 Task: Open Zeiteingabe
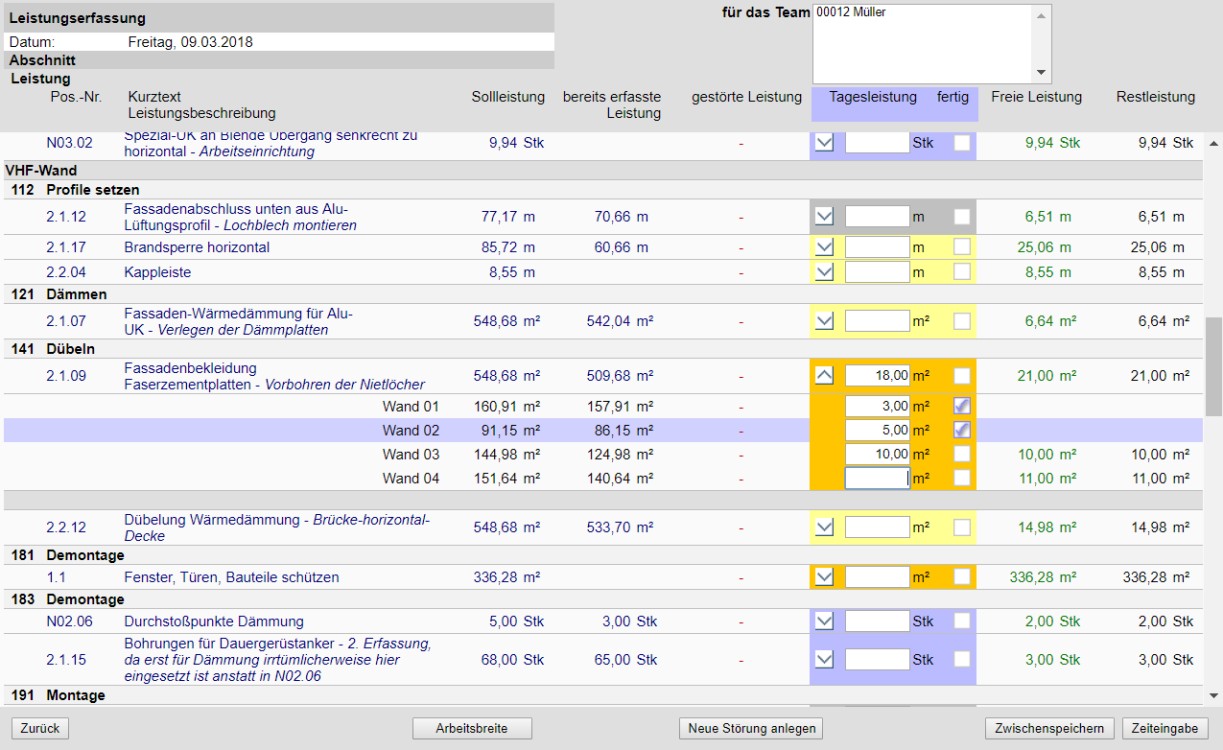click(1166, 728)
